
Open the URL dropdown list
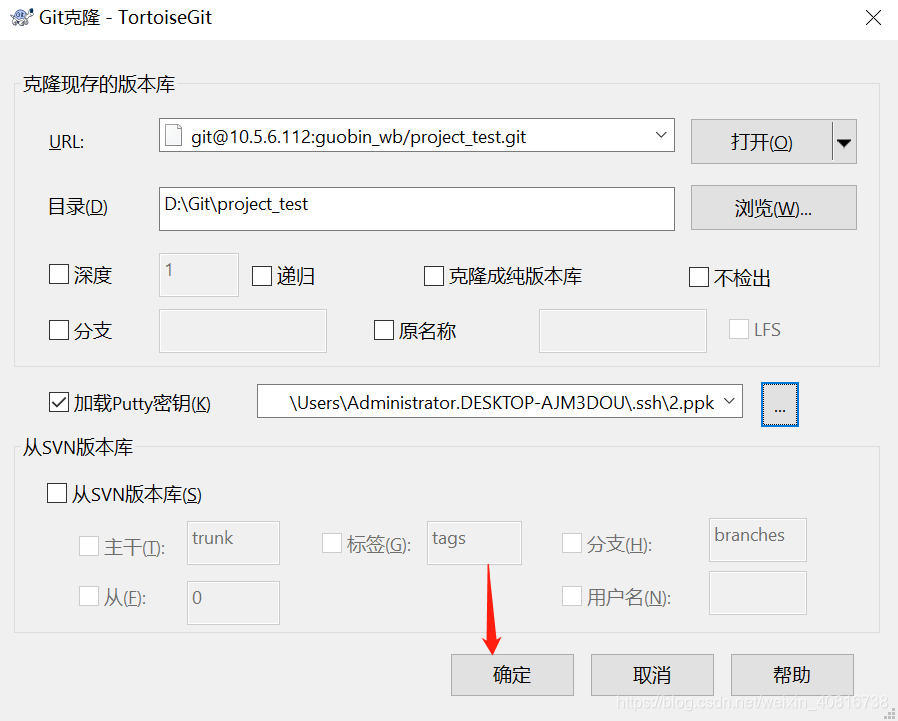click(x=660, y=136)
